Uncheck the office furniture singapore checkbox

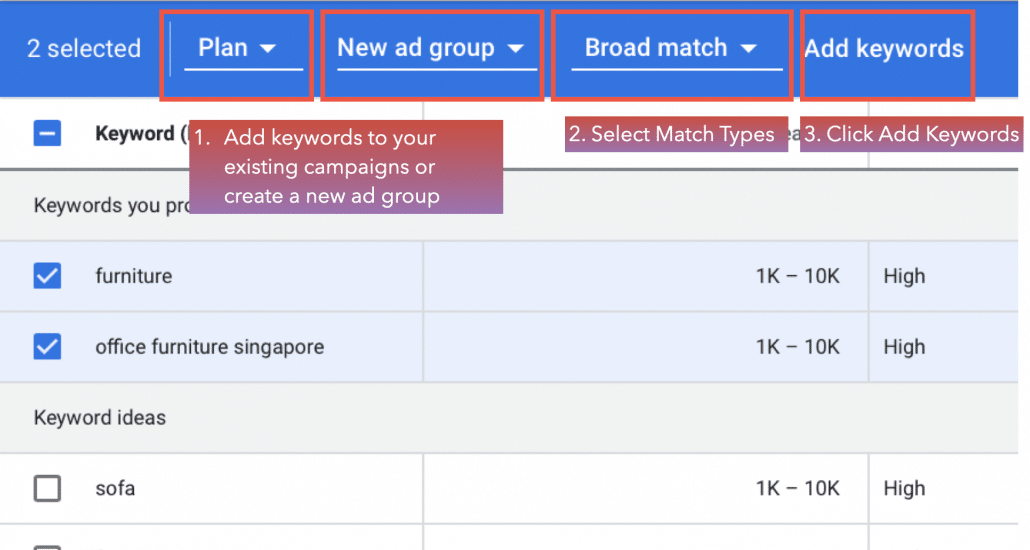coord(47,346)
